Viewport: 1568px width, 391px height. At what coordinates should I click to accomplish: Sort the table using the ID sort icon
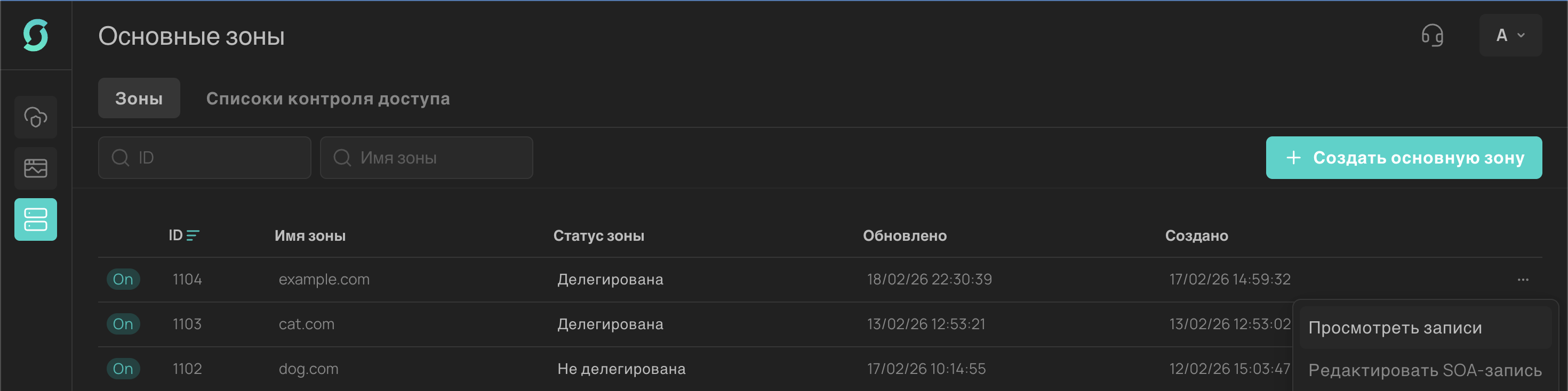point(193,235)
